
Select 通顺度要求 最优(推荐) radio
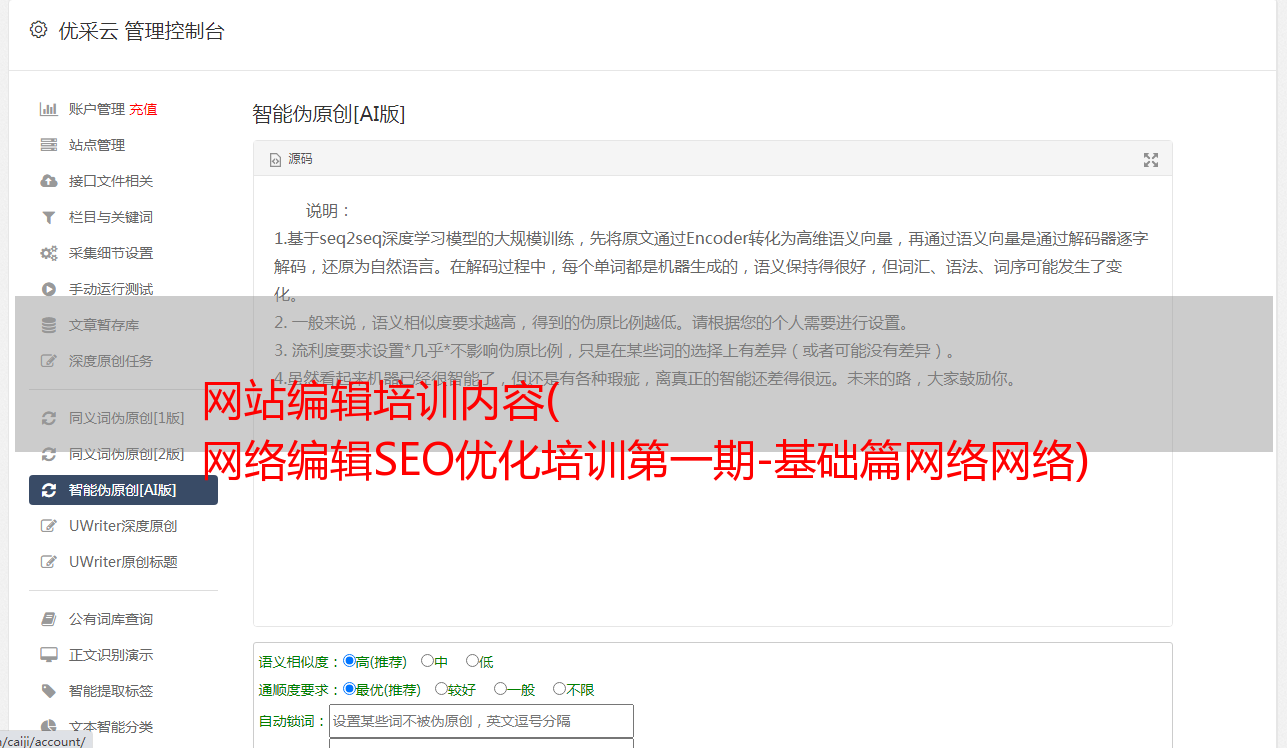(349, 688)
